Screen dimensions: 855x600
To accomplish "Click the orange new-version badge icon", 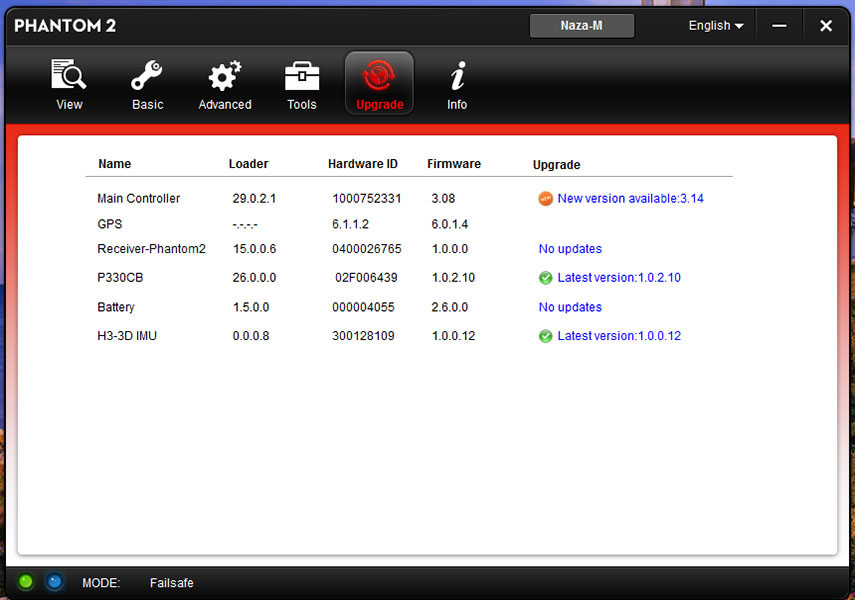I will [x=545, y=199].
